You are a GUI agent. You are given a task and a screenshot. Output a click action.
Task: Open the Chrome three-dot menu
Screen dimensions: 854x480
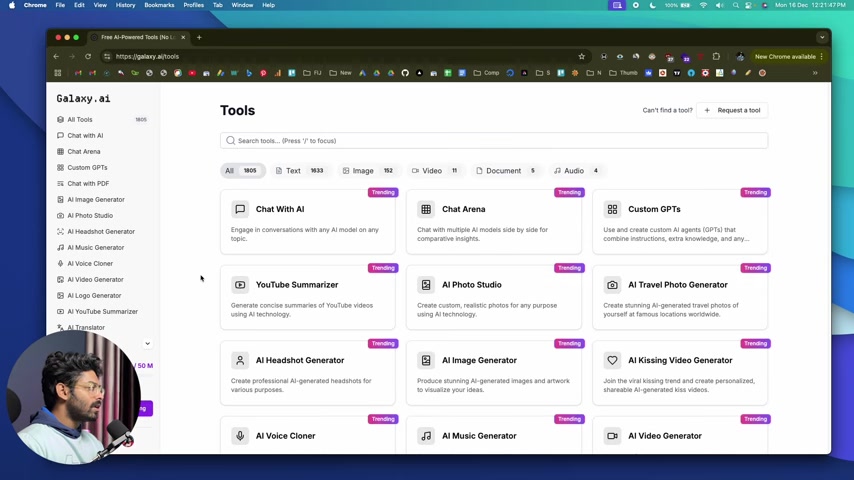pyautogui.click(x=822, y=57)
